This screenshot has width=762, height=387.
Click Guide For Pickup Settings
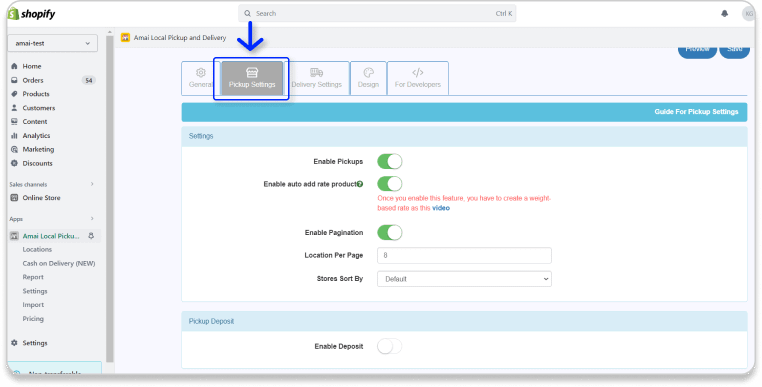[x=696, y=112]
